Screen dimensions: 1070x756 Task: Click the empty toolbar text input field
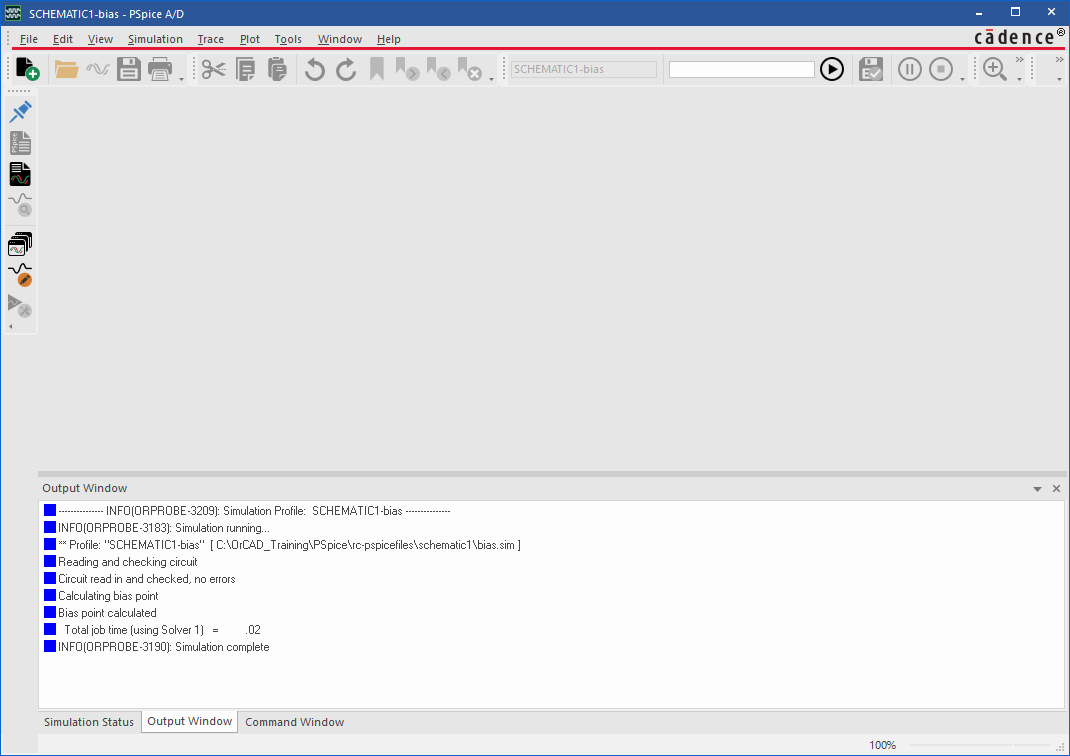click(x=742, y=69)
